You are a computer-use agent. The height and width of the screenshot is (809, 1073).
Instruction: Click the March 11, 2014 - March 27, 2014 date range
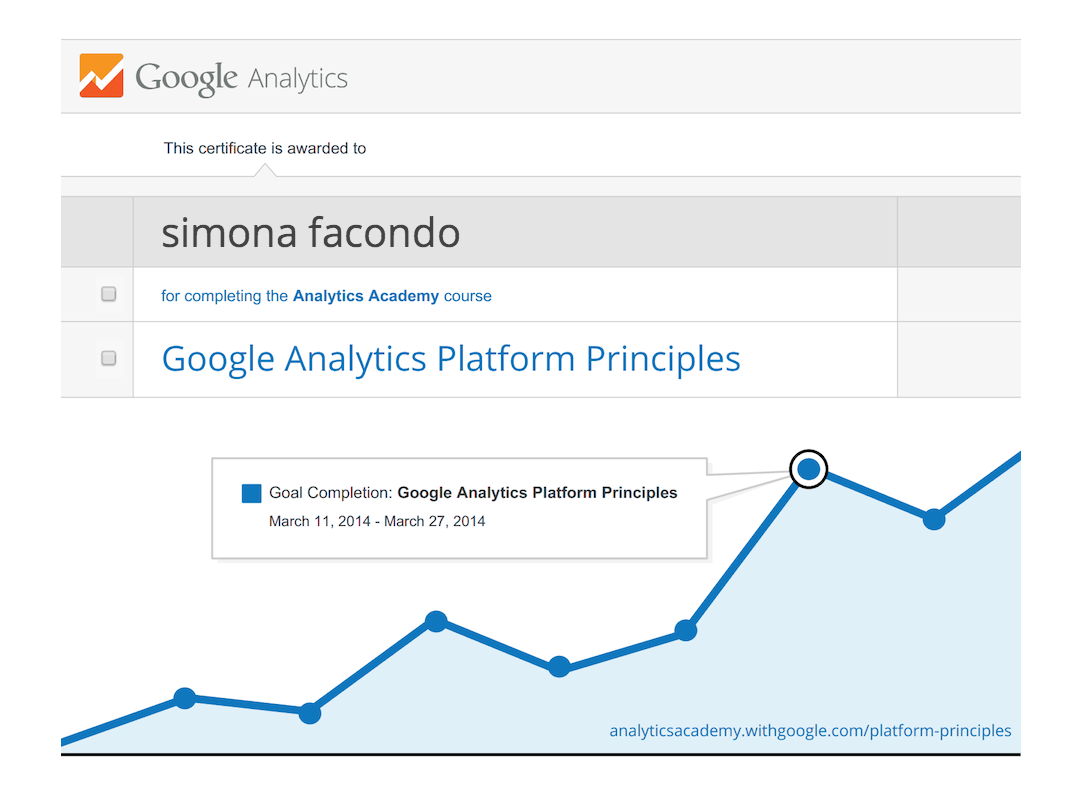(x=377, y=522)
